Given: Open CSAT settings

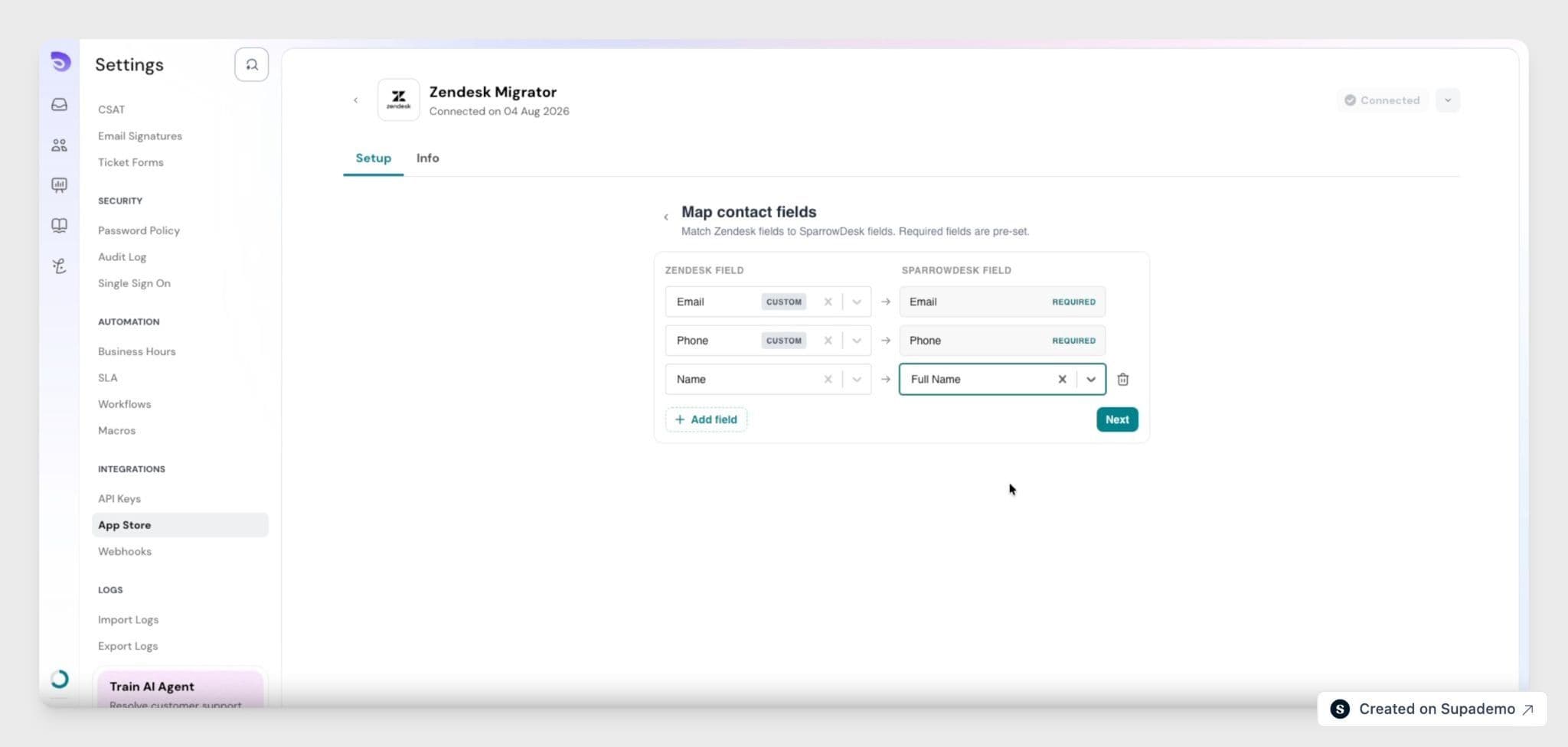Looking at the screenshot, I should click(x=112, y=109).
